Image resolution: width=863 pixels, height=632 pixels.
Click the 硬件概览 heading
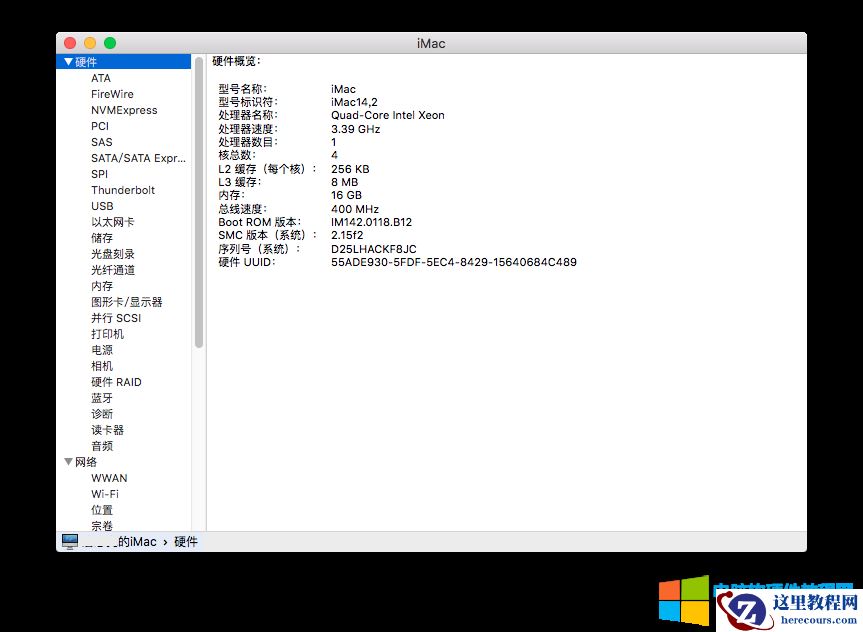coord(236,61)
